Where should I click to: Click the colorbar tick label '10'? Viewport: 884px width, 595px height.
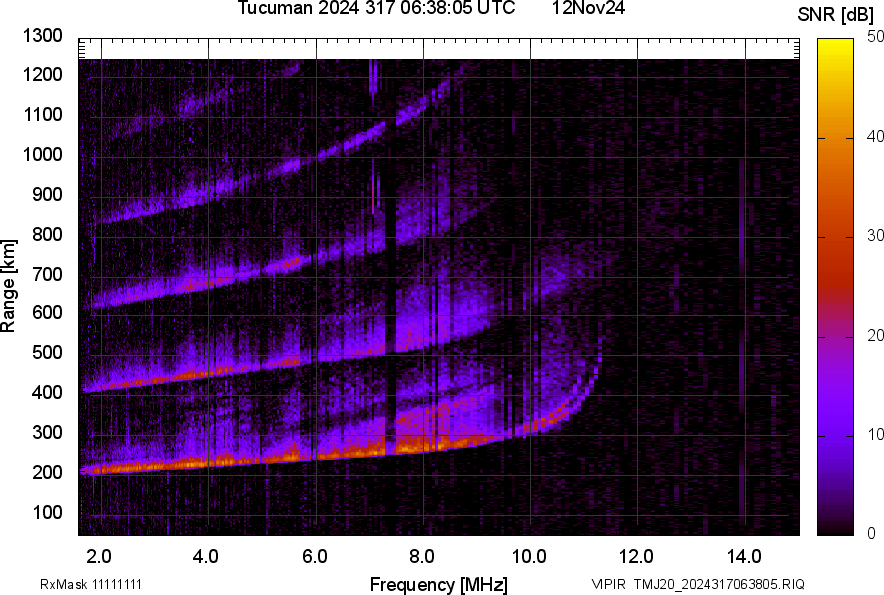pyautogui.click(x=874, y=434)
